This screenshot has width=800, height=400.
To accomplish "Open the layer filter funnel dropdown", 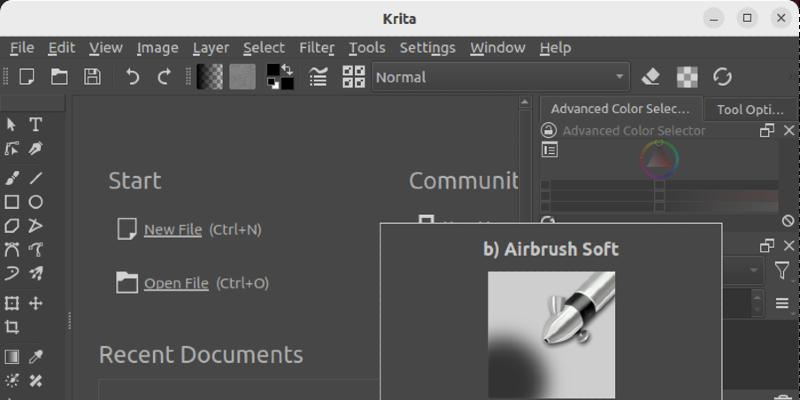I will tap(783, 270).
